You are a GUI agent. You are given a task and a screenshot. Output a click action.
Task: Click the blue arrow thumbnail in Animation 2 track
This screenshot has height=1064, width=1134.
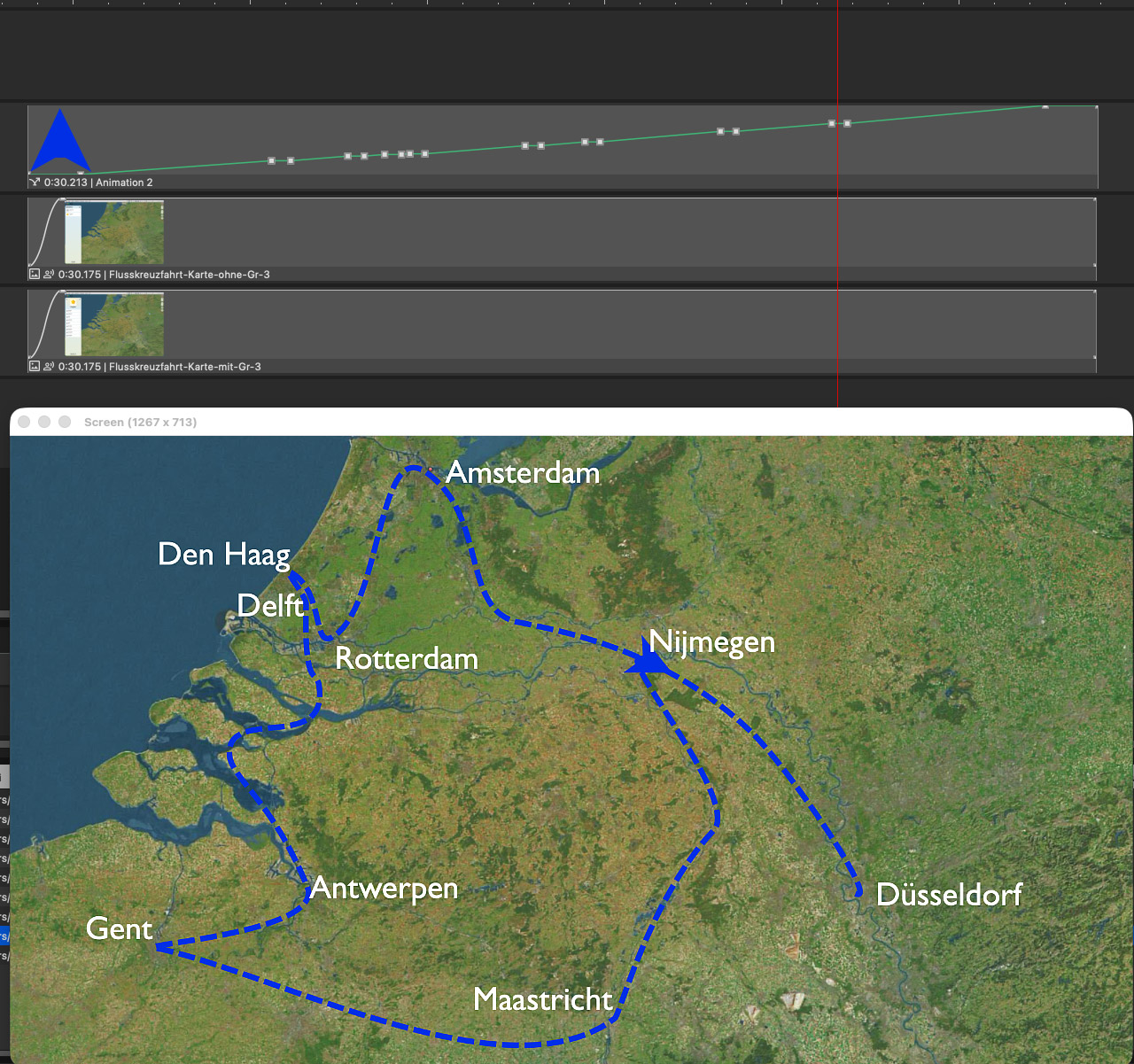(x=59, y=142)
